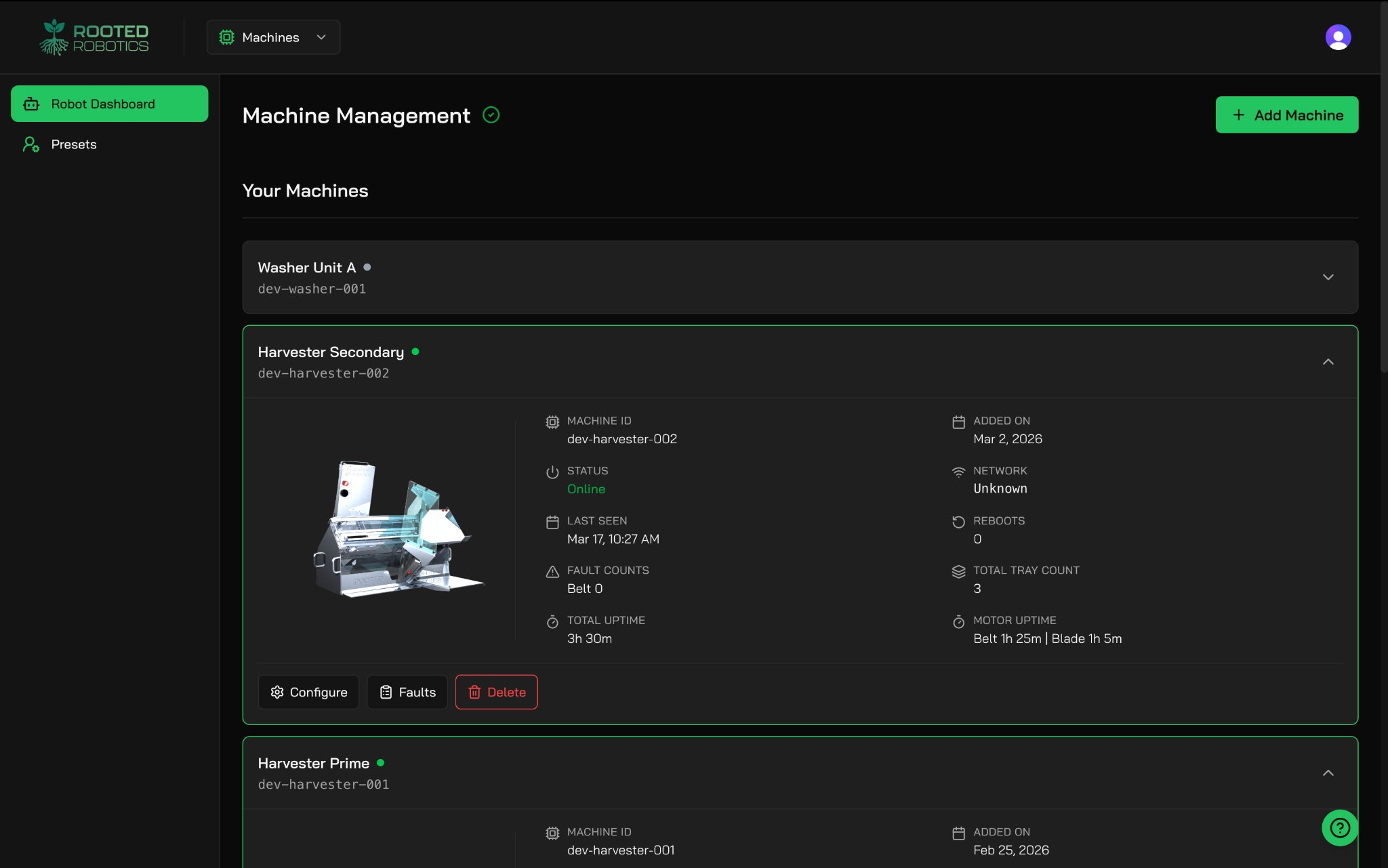Screen dimensions: 1388x868
Task: Click the red Delete button
Action: tap(496, 692)
